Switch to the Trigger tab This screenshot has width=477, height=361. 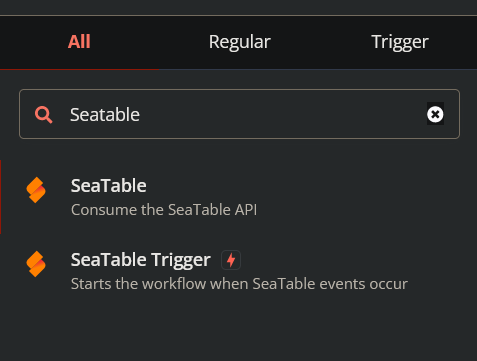(400, 42)
